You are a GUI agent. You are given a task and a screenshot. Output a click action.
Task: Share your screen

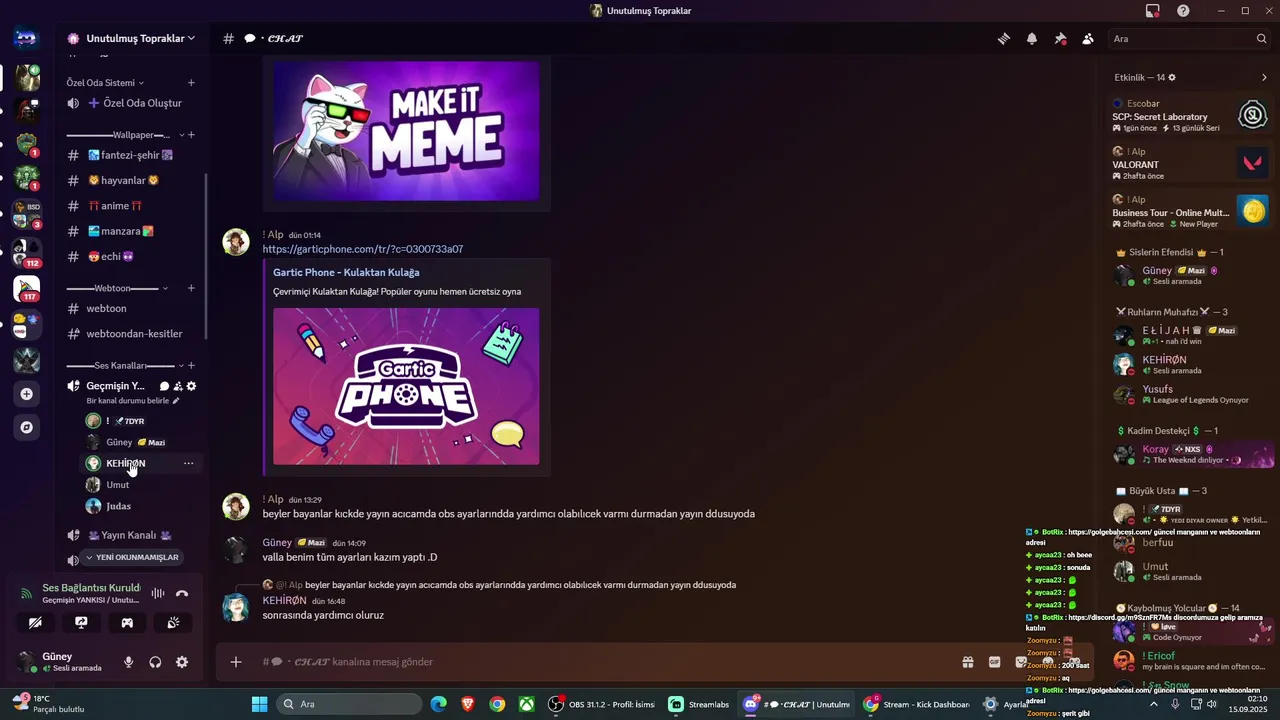pyautogui.click(x=82, y=623)
